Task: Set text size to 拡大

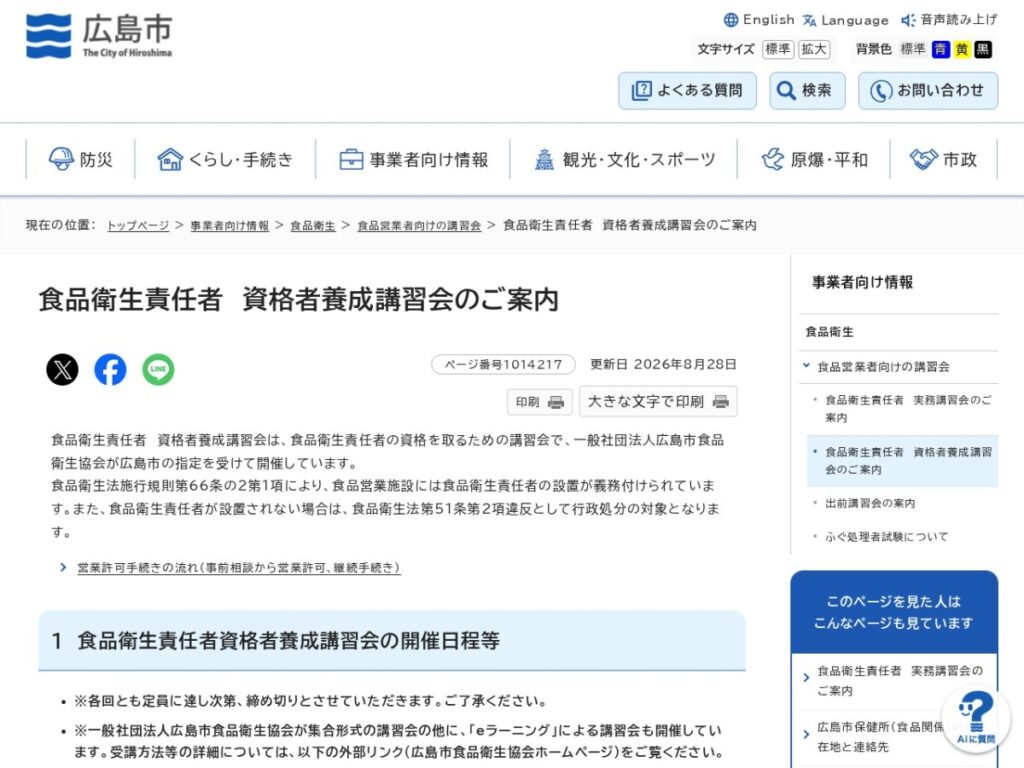Action: [814, 49]
